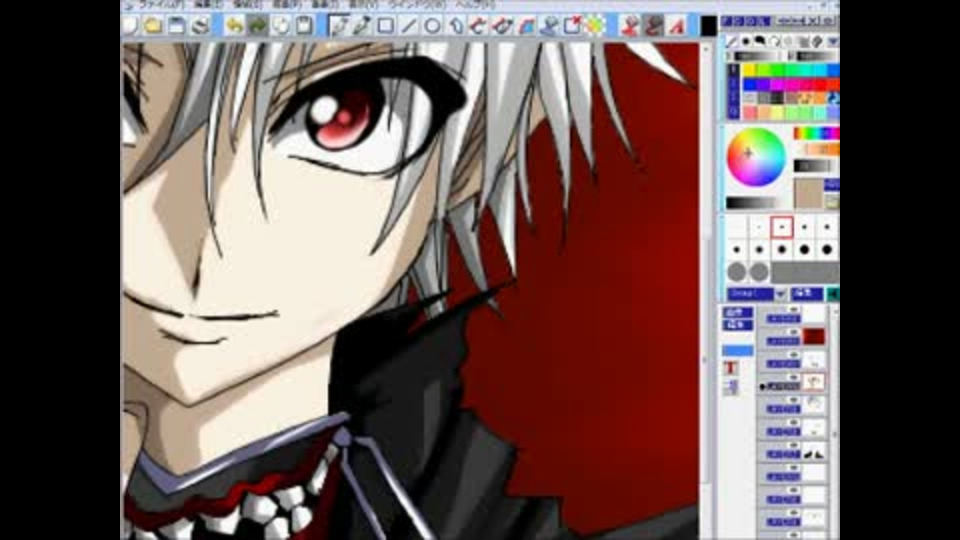Select the circle shape tool
Image resolution: width=960 pixels, height=540 pixels.
432,26
